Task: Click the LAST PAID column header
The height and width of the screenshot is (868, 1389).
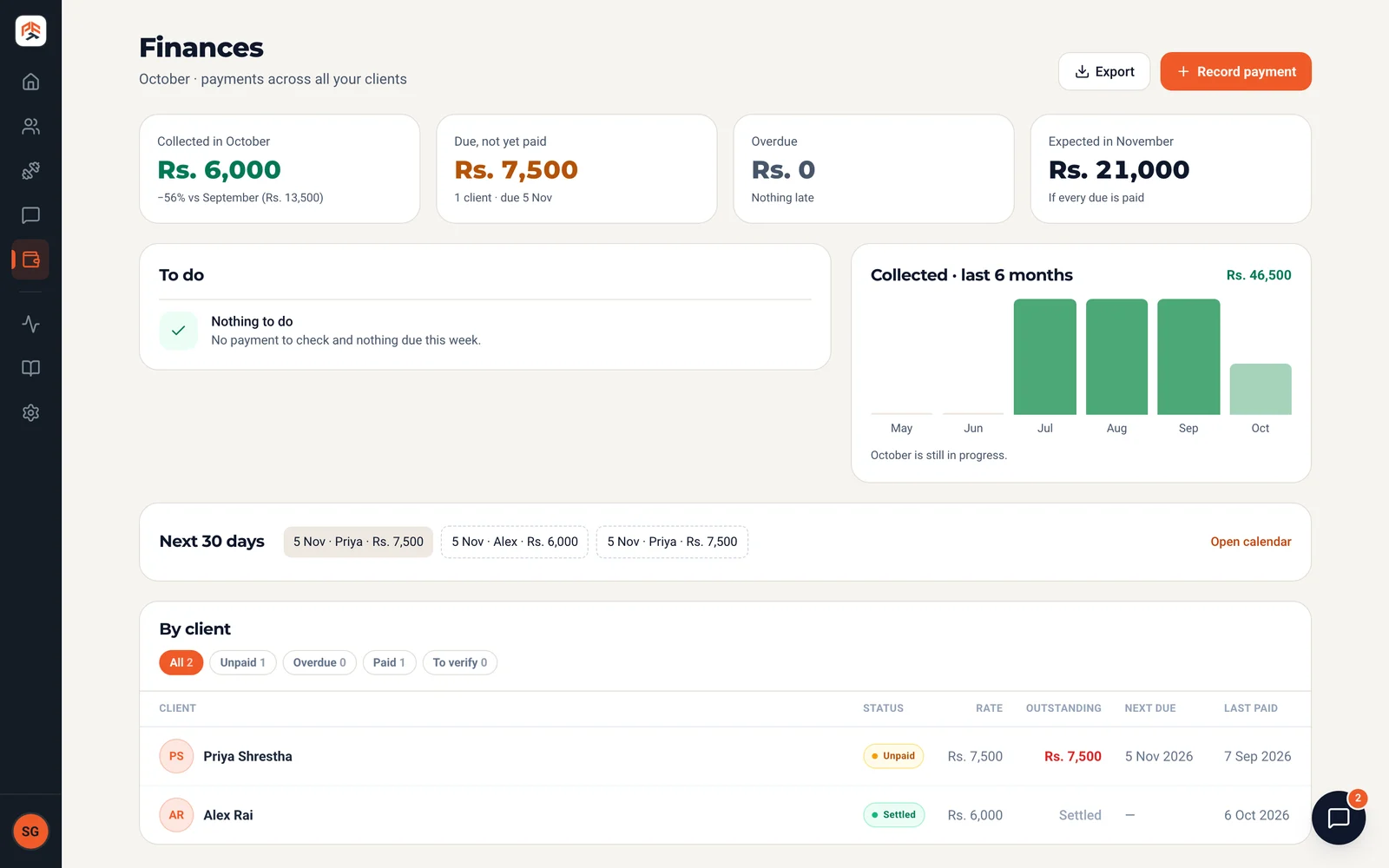Action: click(1251, 708)
